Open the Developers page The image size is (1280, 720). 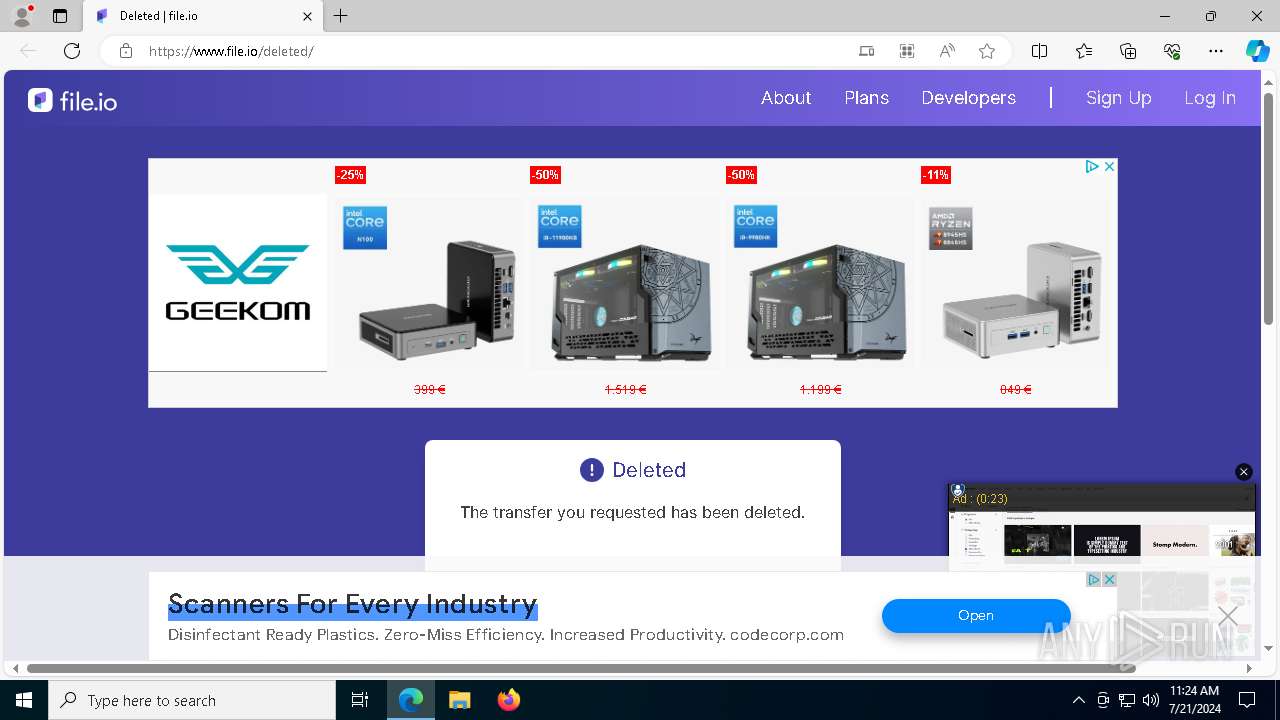point(968,98)
